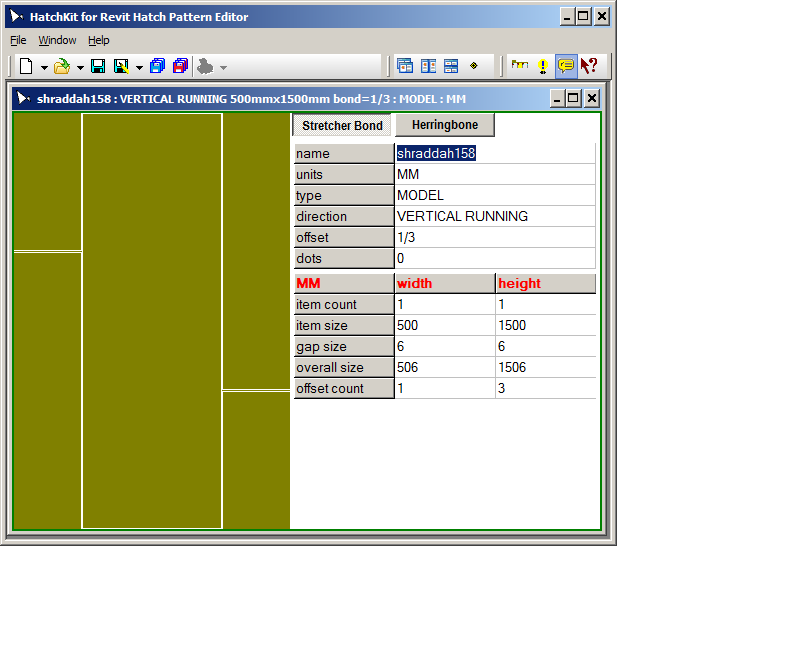Click the red MM header cell
This screenshot has width=806, height=667.
(x=344, y=283)
